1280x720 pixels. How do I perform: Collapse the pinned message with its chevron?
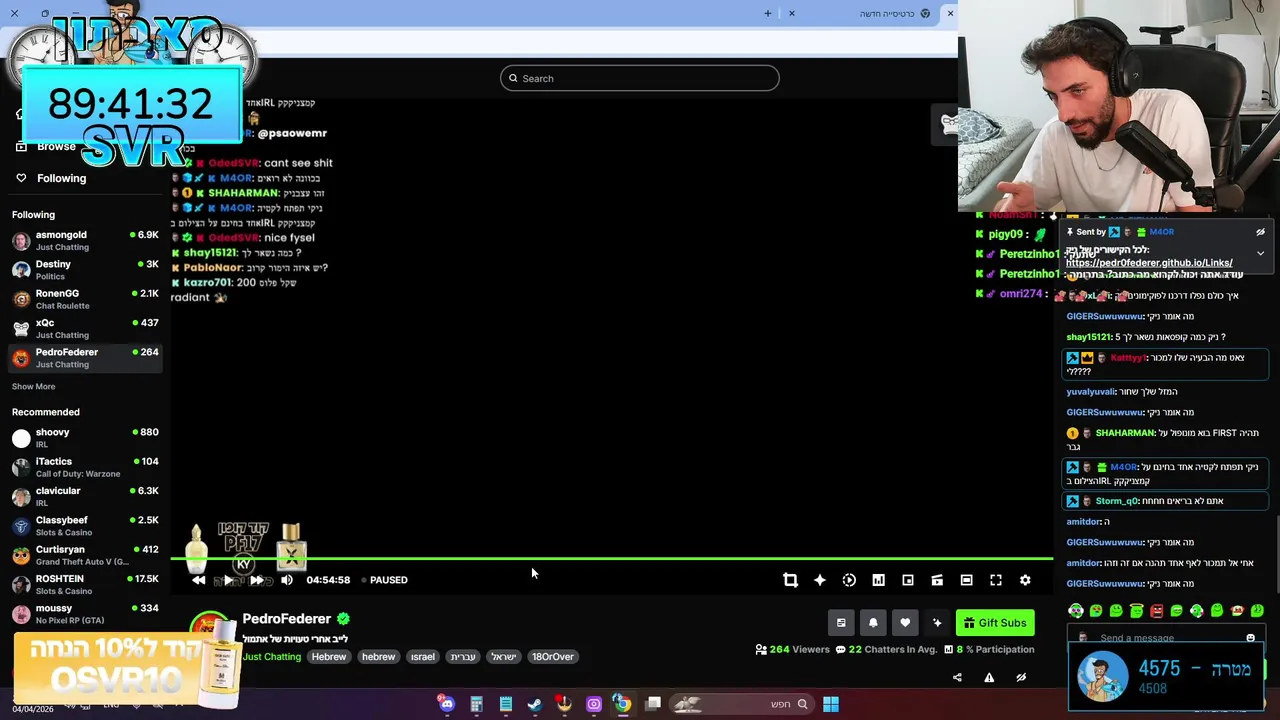[1260, 253]
